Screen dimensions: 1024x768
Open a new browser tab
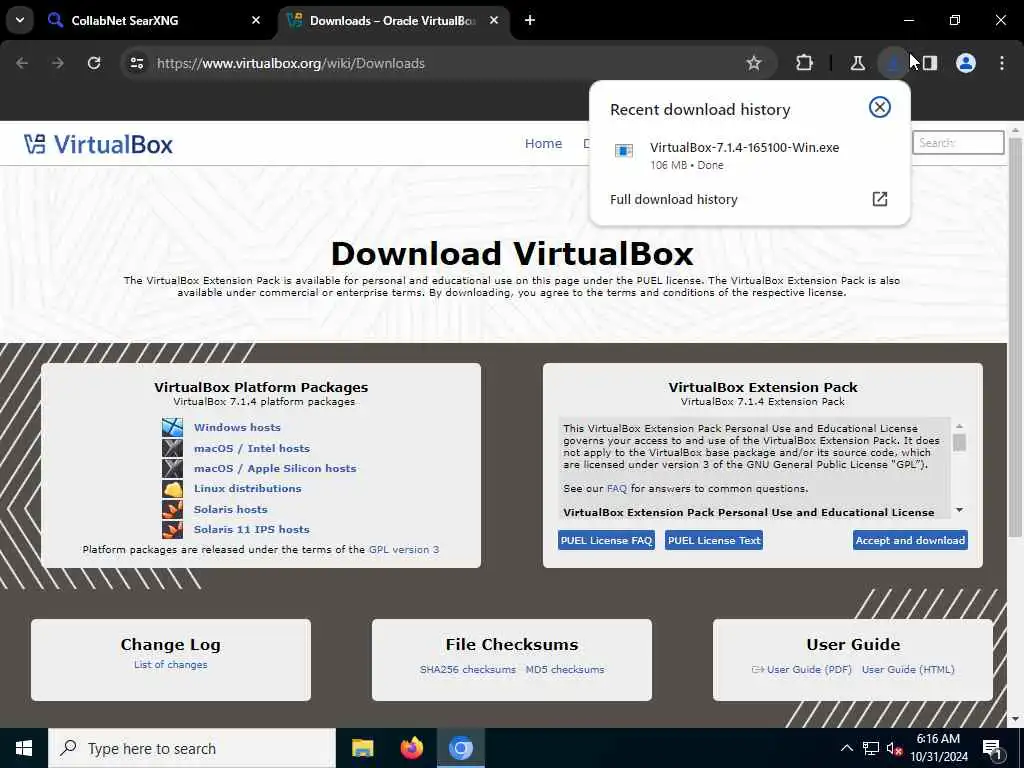tap(530, 20)
